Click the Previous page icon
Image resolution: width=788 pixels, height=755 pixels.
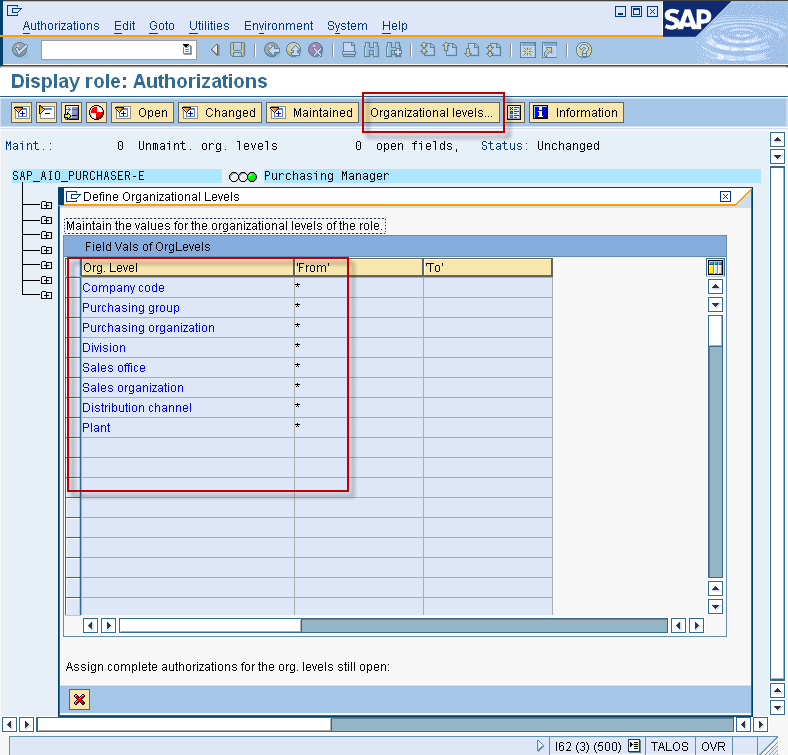click(450, 50)
